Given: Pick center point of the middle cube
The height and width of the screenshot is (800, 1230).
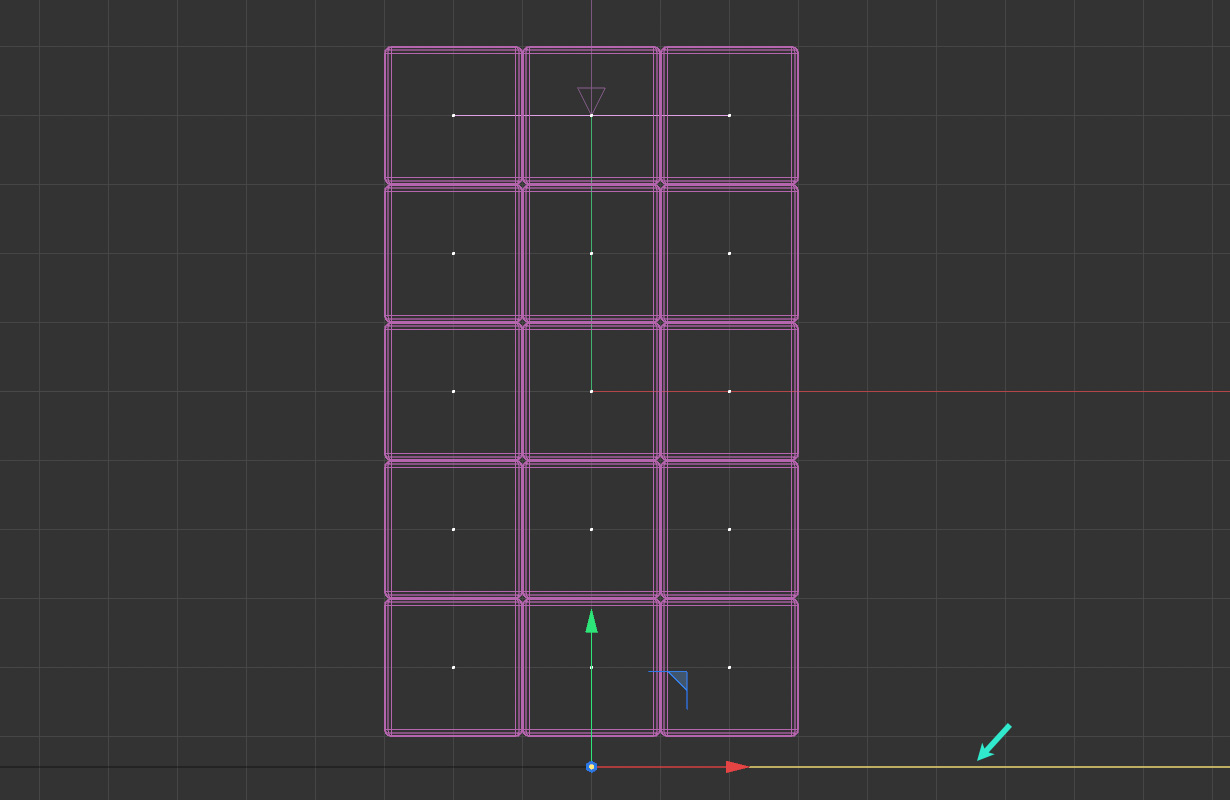Looking at the screenshot, I should (591, 391).
